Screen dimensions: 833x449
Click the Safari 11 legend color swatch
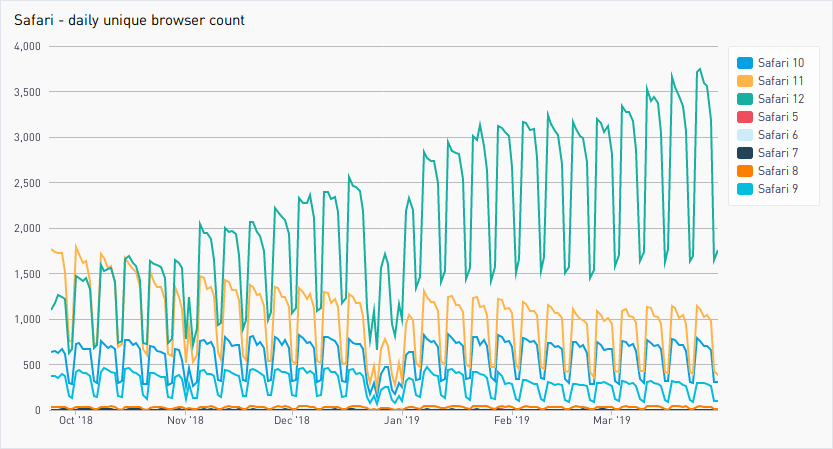(x=745, y=81)
